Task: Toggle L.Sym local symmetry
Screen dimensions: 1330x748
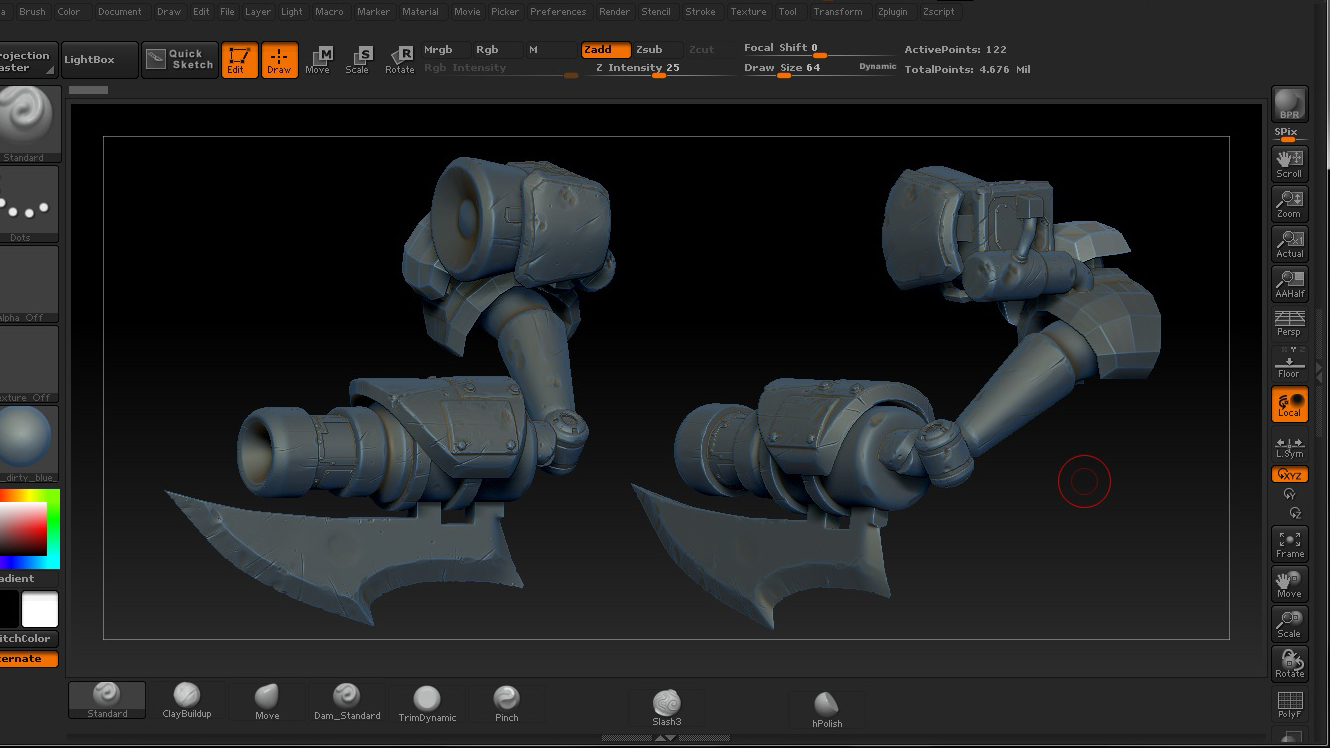Action: (1289, 447)
